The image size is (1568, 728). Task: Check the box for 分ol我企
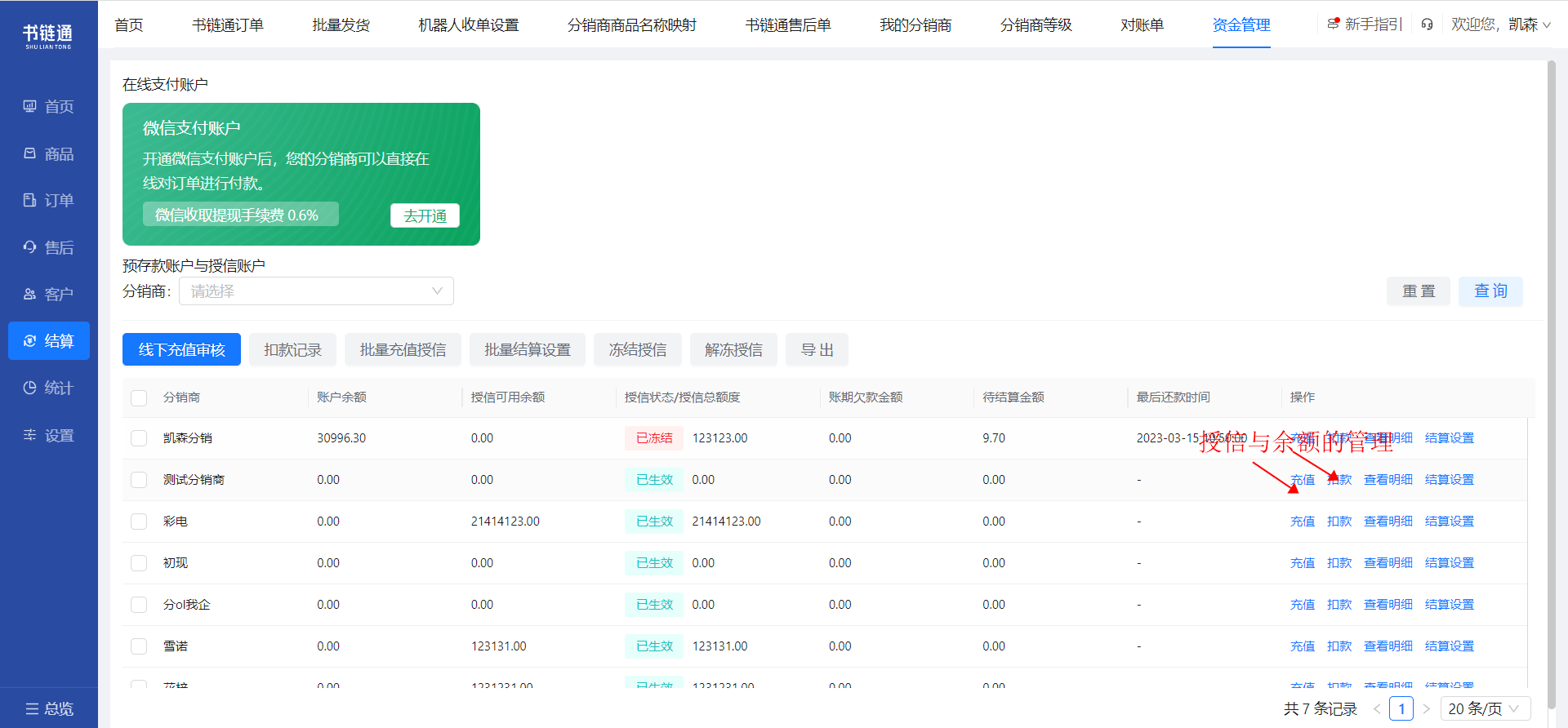click(139, 605)
